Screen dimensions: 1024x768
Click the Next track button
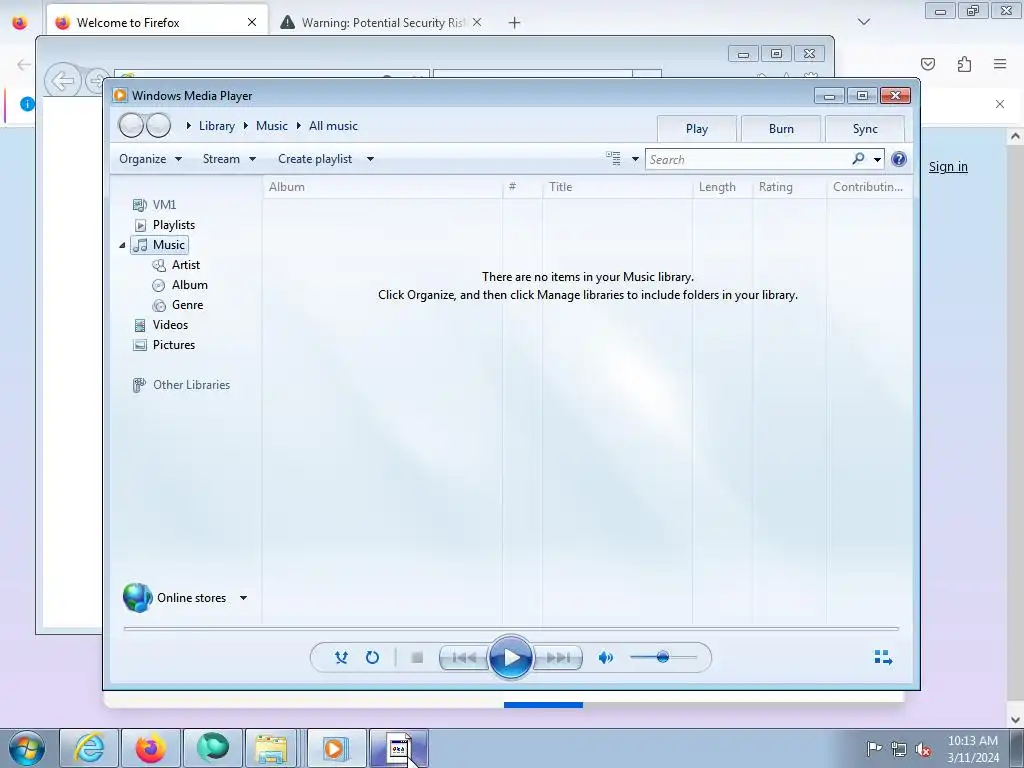[x=558, y=658]
